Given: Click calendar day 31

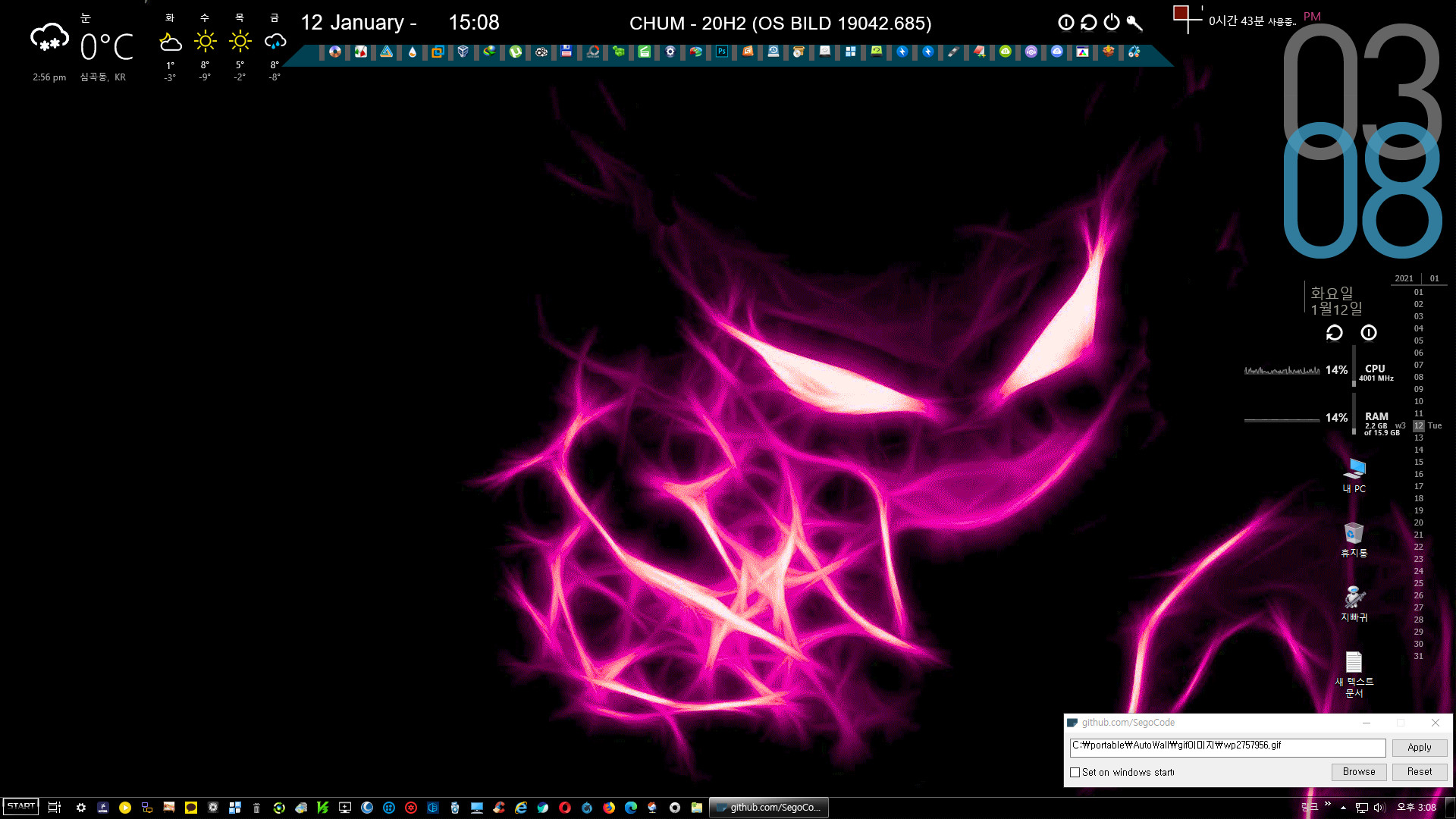Looking at the screenshot, I should click(x=1418, y=656).
